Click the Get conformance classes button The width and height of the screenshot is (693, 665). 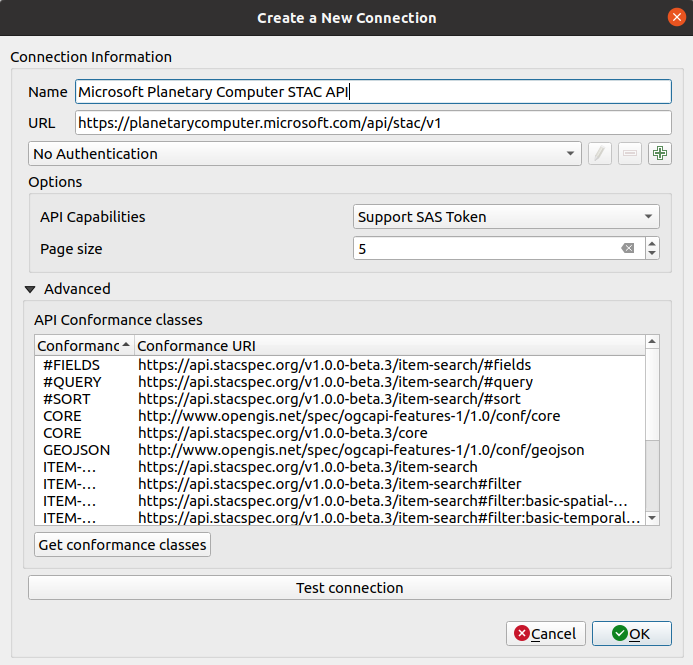122,545
